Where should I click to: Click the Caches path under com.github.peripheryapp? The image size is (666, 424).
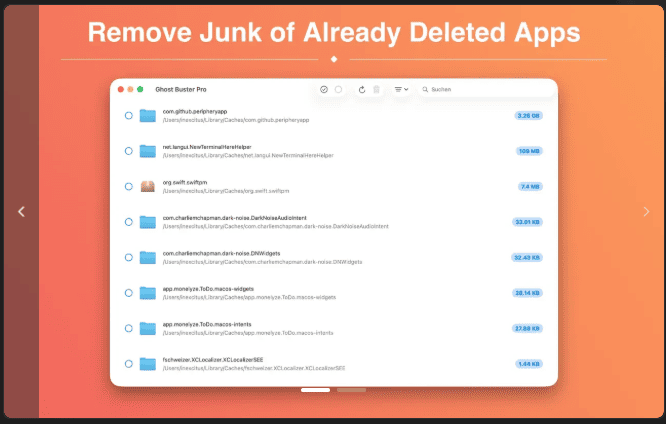tap(236, 120)
